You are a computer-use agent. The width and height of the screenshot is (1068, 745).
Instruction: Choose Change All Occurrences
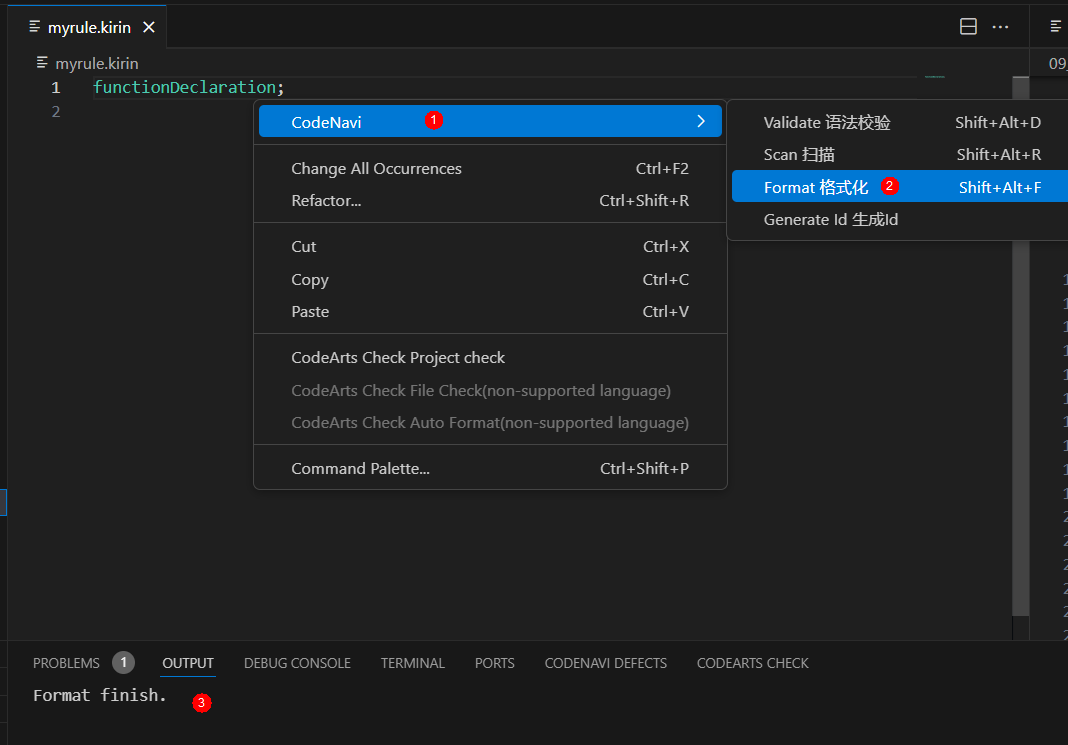click(x=376, y=169)
